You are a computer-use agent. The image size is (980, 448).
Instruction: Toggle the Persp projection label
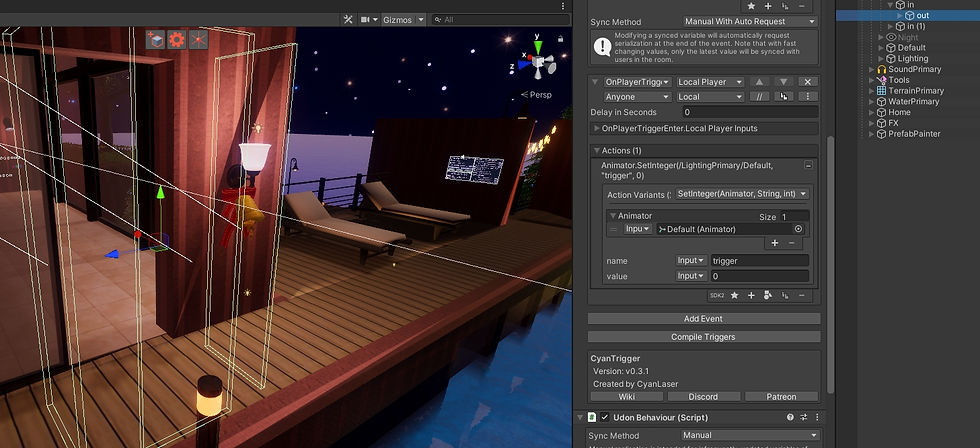pos(537,95)
